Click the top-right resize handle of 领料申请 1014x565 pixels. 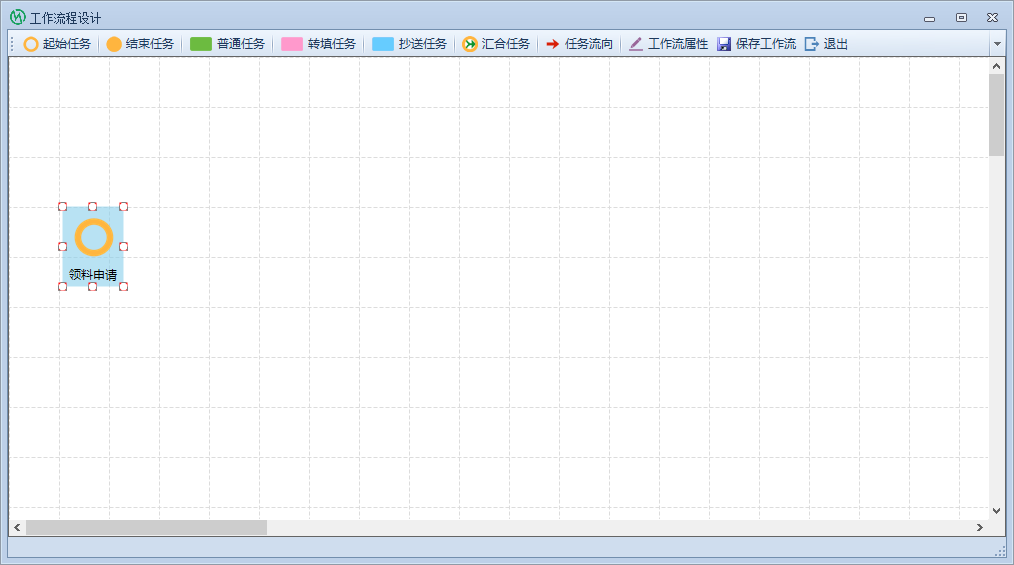coord(123,206)
